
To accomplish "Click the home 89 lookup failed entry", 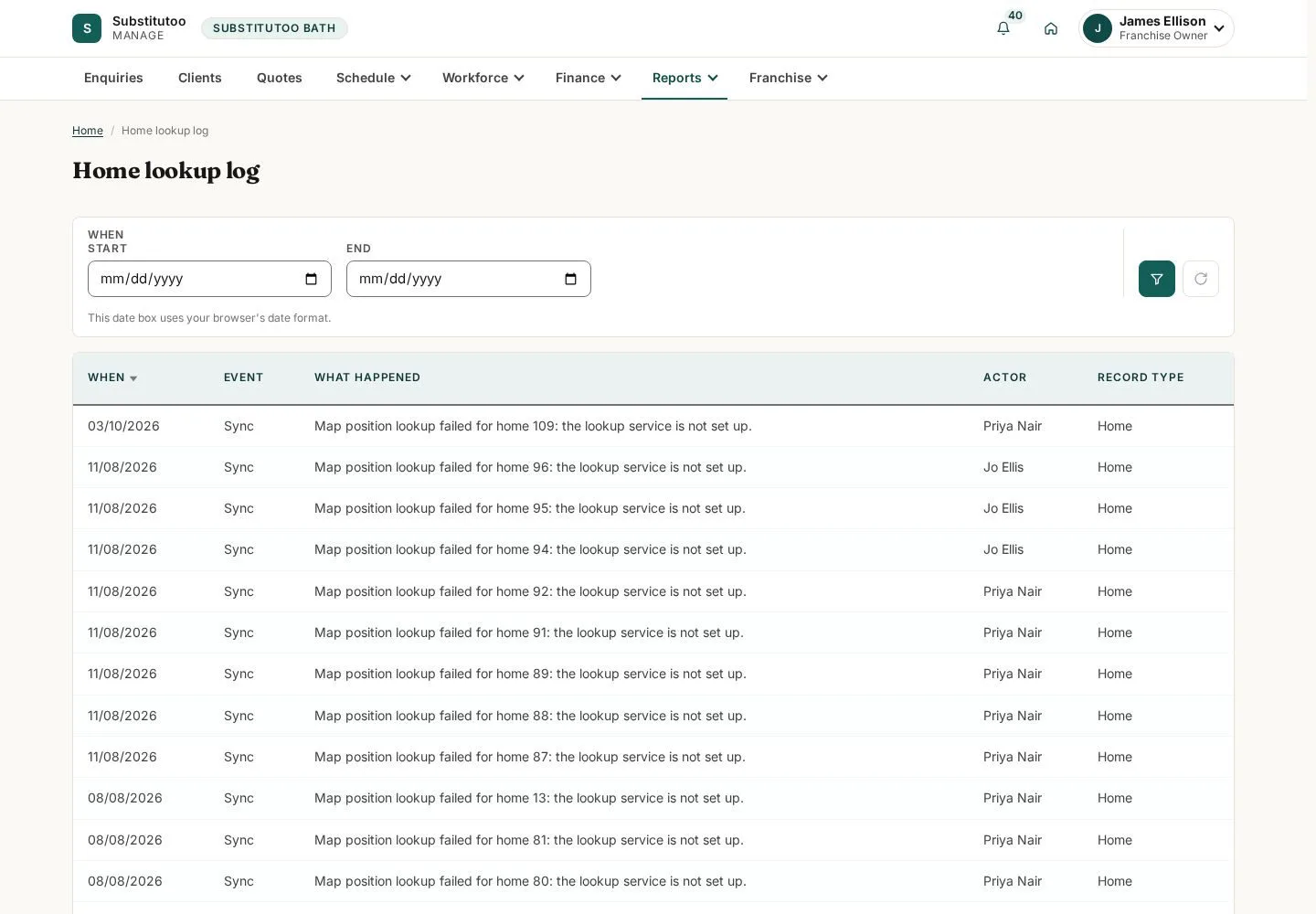I will (x=530, y=674).
